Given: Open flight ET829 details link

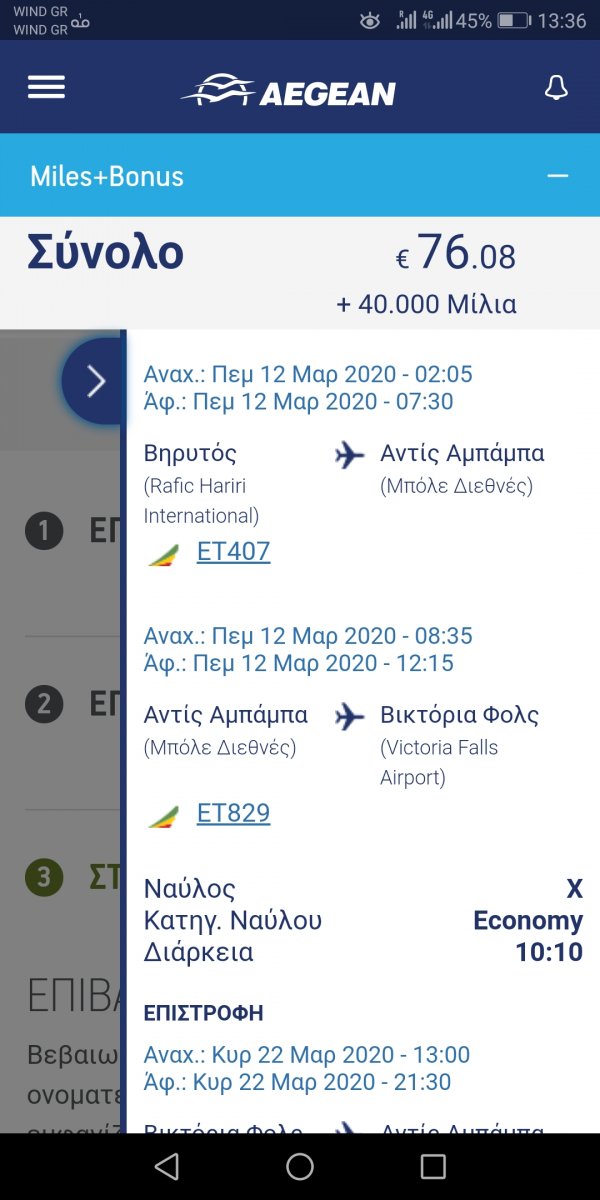Looking at the screenshot, I should point(233,813).
